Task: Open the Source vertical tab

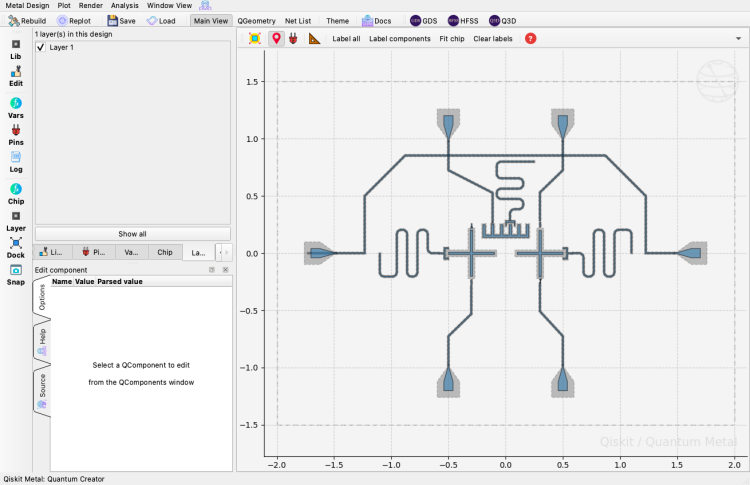Action: pos(42,391)
